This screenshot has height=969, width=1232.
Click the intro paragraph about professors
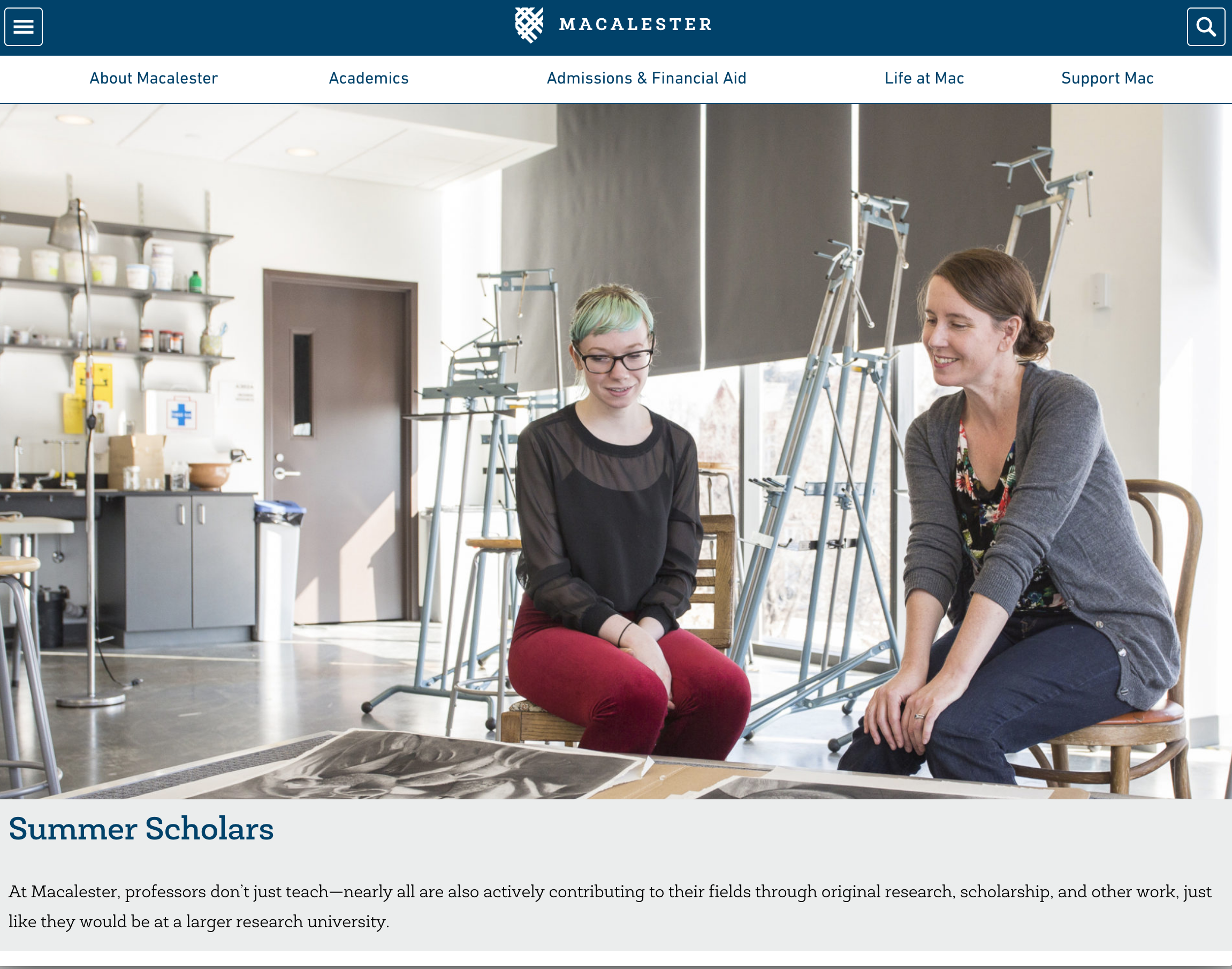click(610, 906)
